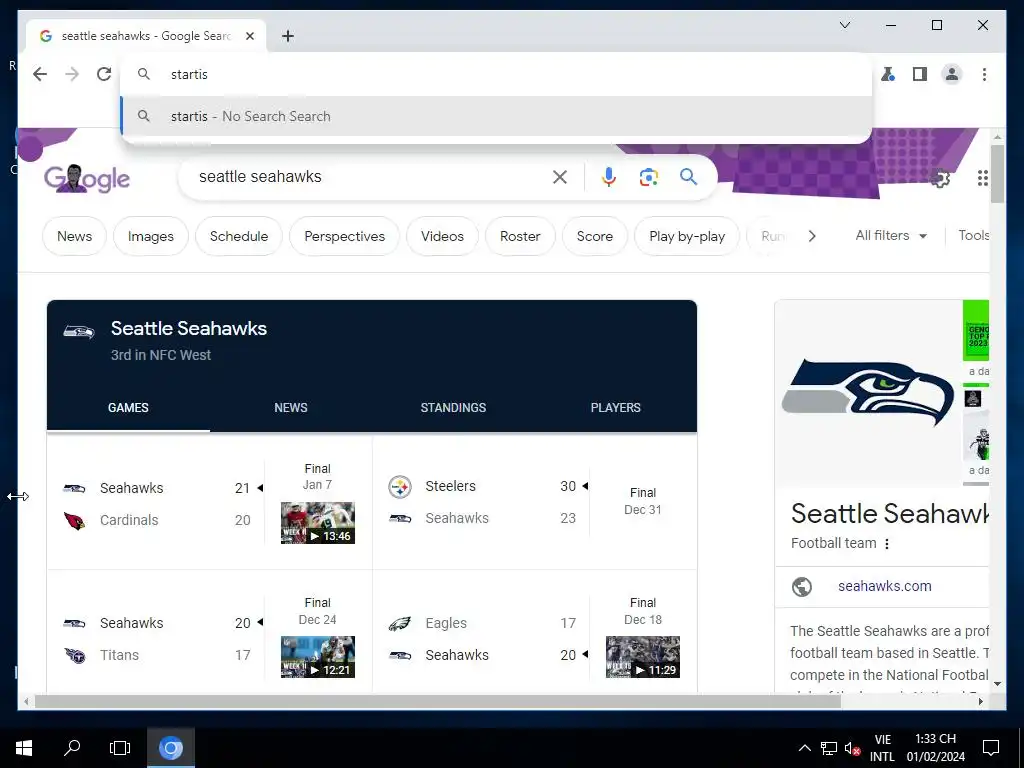Open a new tab with the plus button
This screenshot has height=768, width=1024.
(x=288, y=36)
